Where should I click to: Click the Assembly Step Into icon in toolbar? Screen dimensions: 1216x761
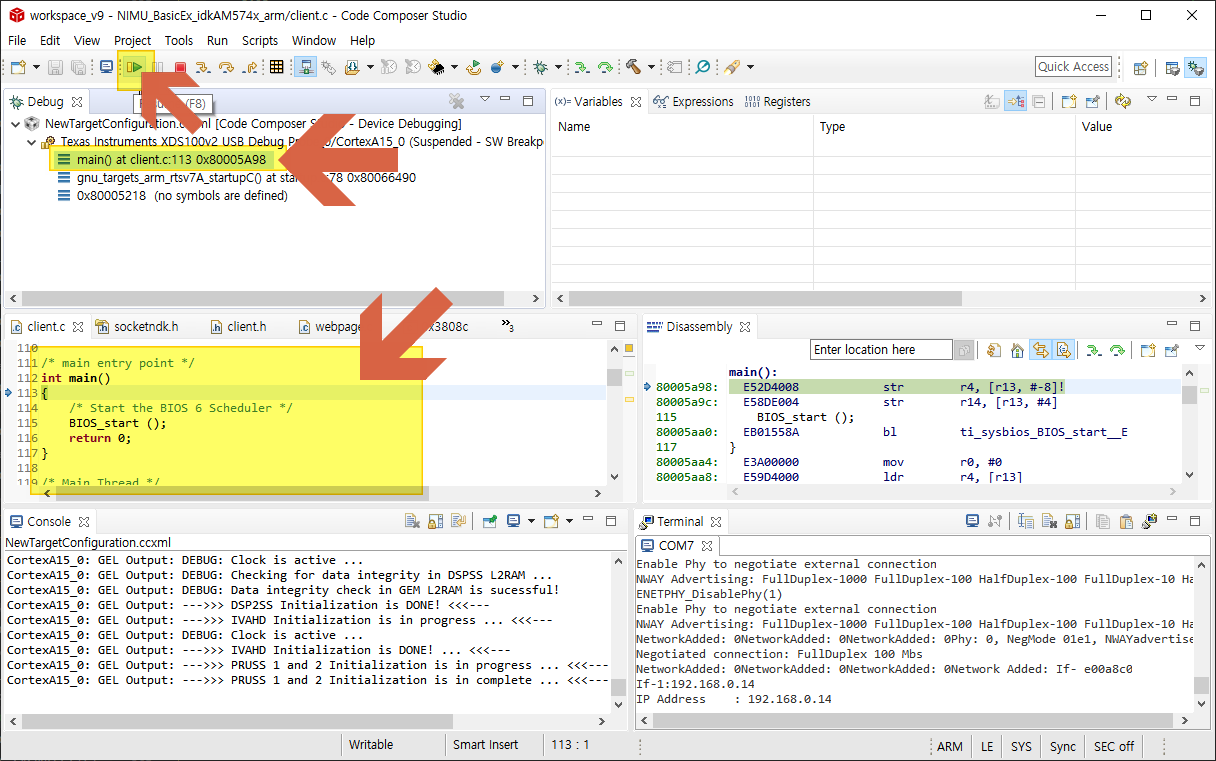pyautogui.click(x=582, y=67)
